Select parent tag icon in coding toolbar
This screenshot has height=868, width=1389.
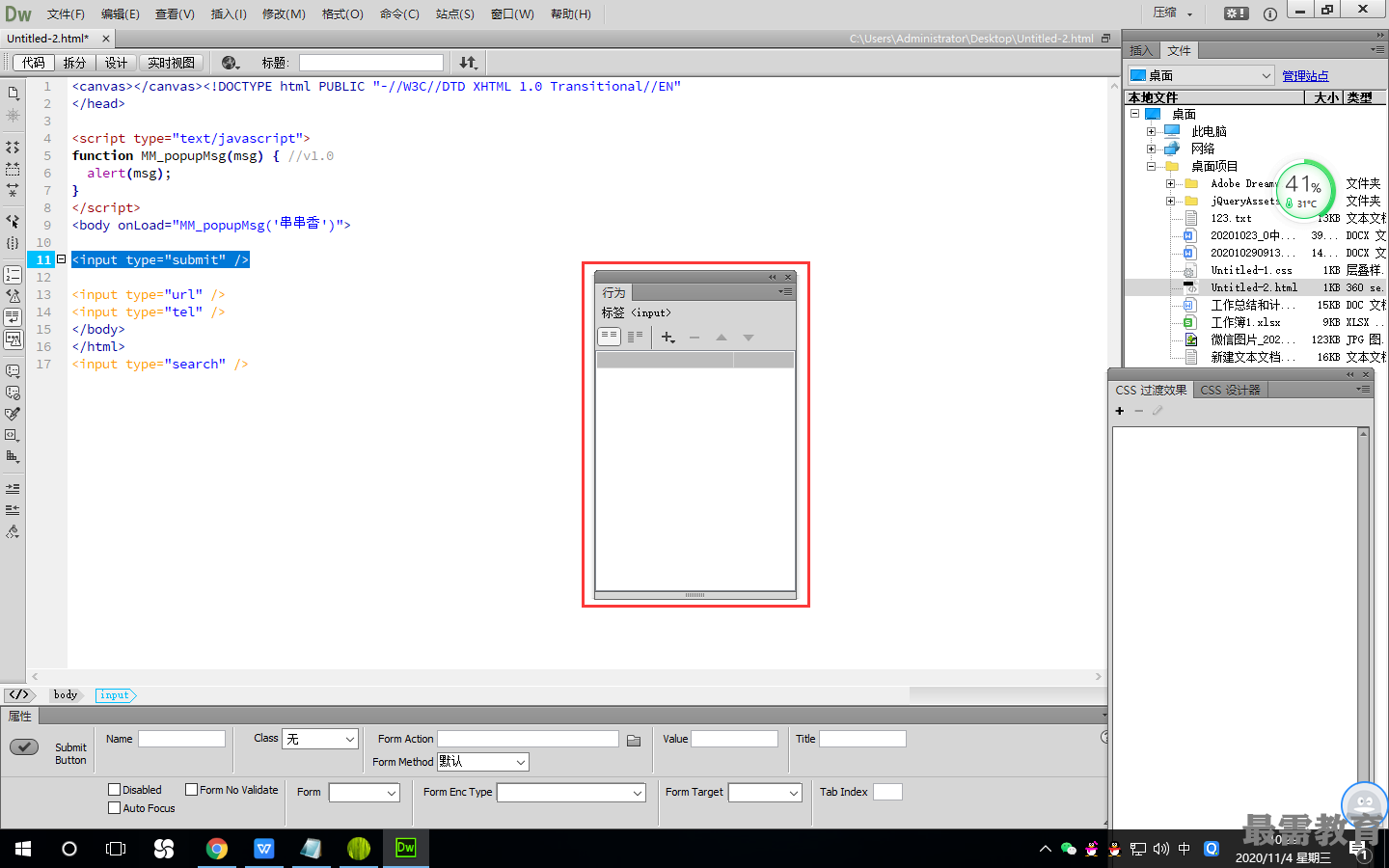click(13, 221)
